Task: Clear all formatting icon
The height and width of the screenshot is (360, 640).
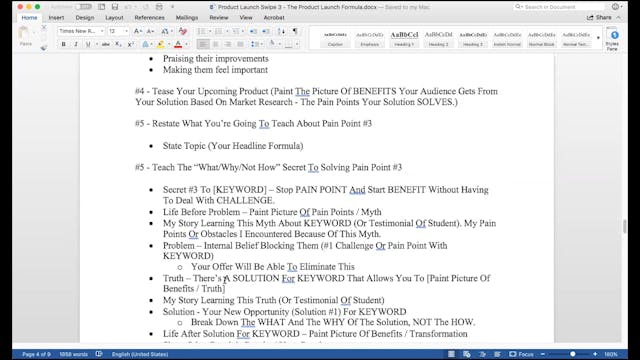Action: coord(182,31)
